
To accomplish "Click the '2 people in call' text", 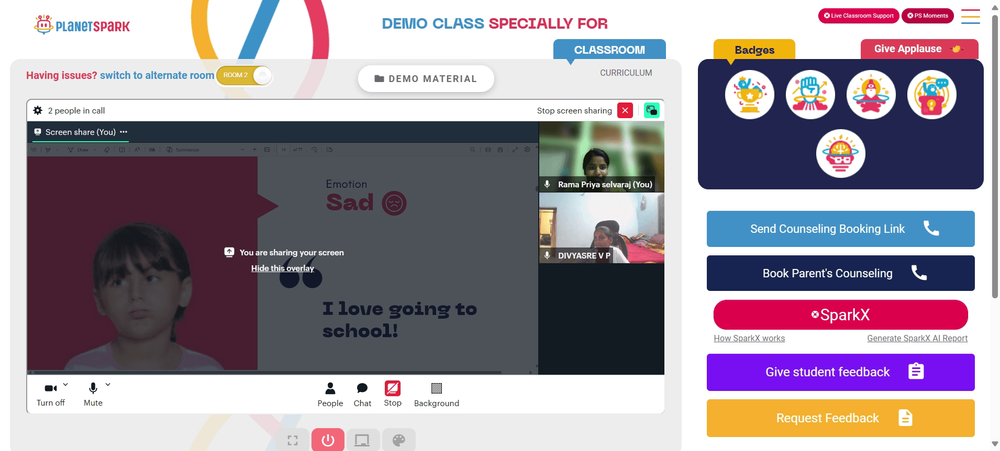I will pos(77,110).
